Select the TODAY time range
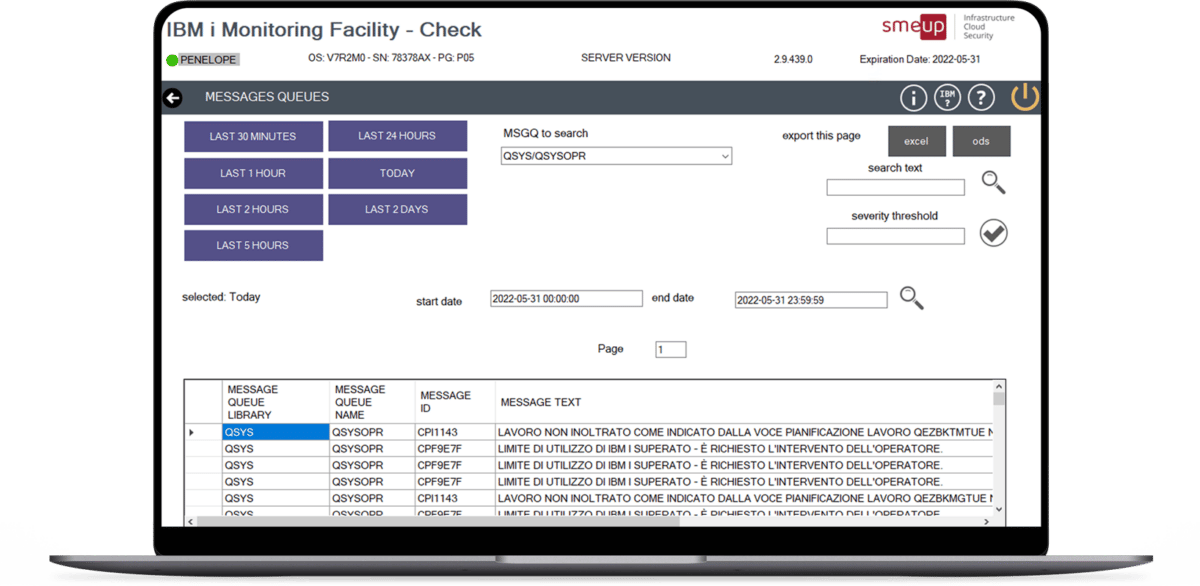The width and height of the screenshot is (1200, 586). point(397,172)
